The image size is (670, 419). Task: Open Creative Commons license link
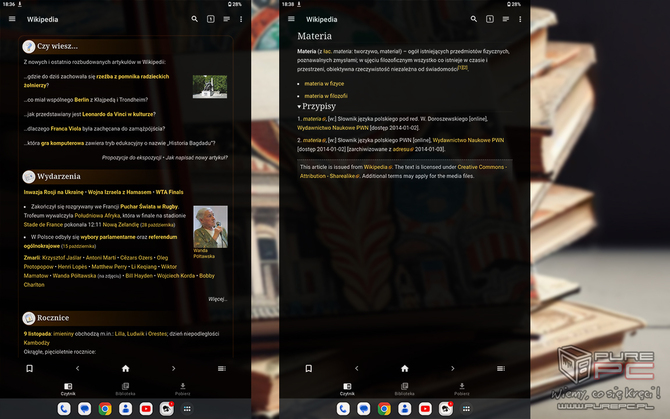click(x=481, y=167)
